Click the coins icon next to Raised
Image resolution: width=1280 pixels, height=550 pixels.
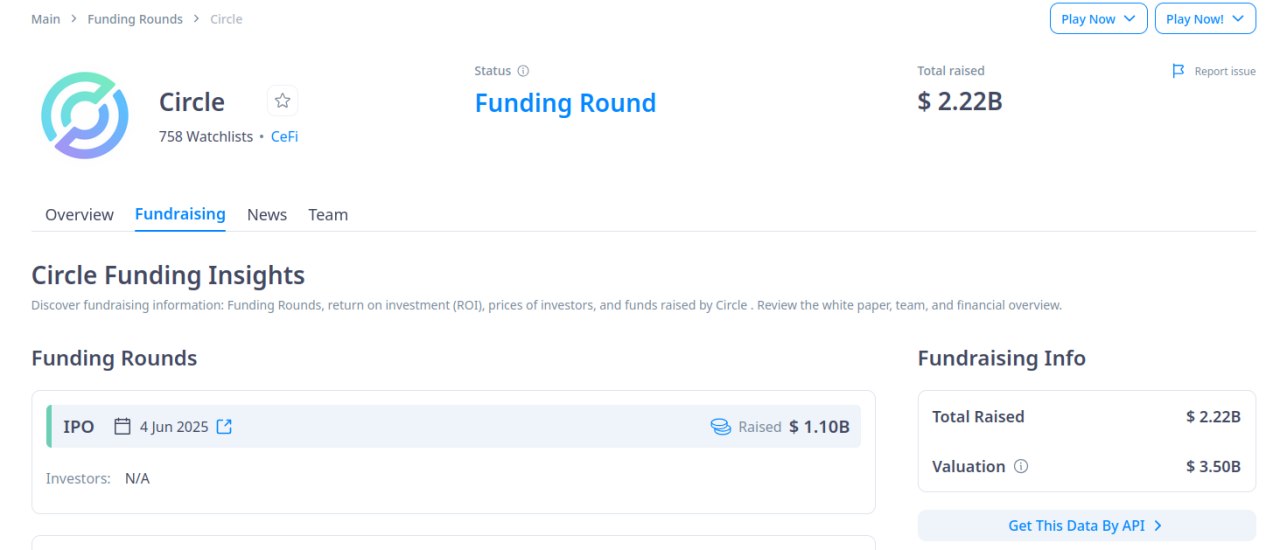(721, 427)
